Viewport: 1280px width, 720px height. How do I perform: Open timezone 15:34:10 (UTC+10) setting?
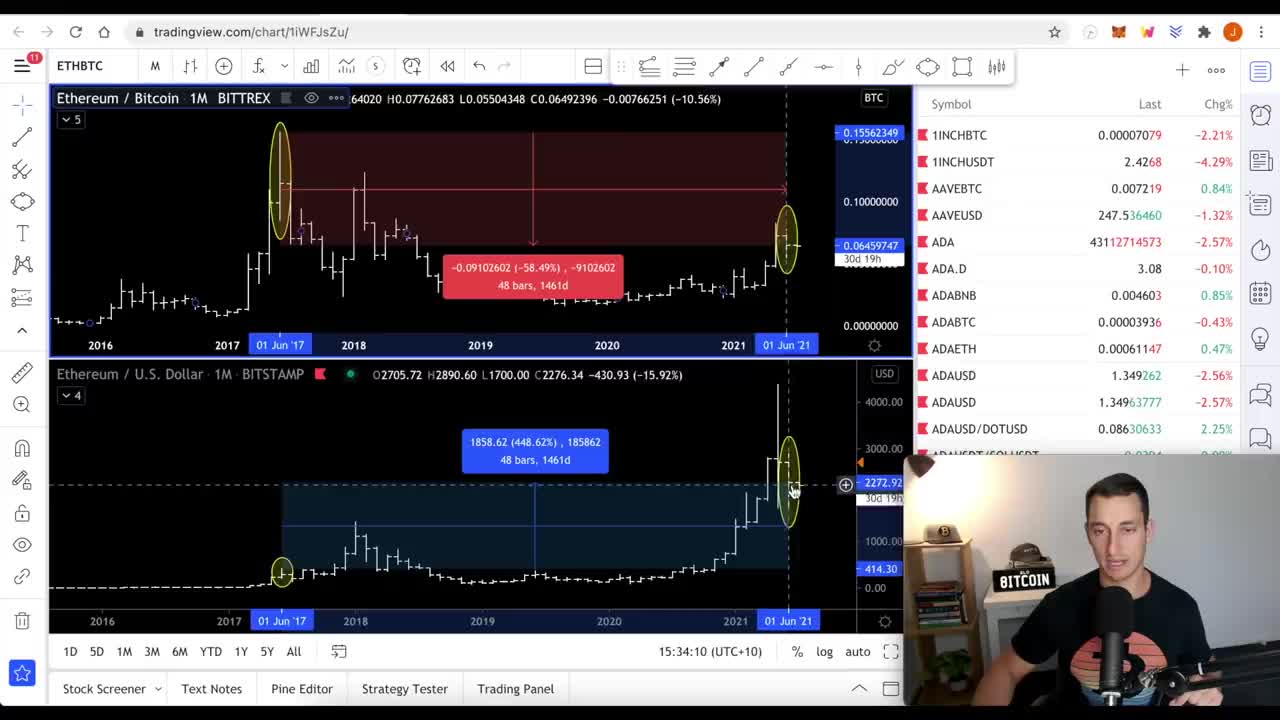[710, 651]
